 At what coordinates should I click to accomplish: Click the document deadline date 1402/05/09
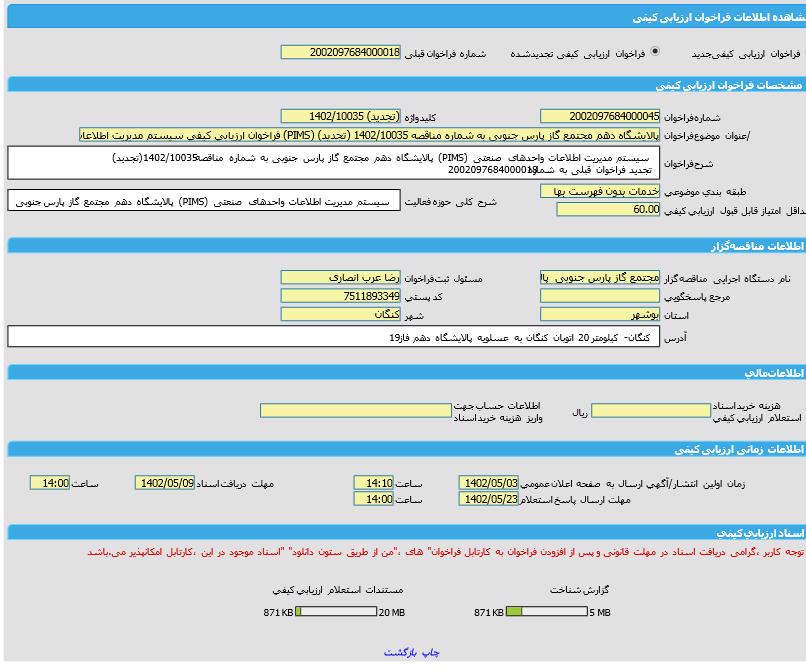[165, 483]
